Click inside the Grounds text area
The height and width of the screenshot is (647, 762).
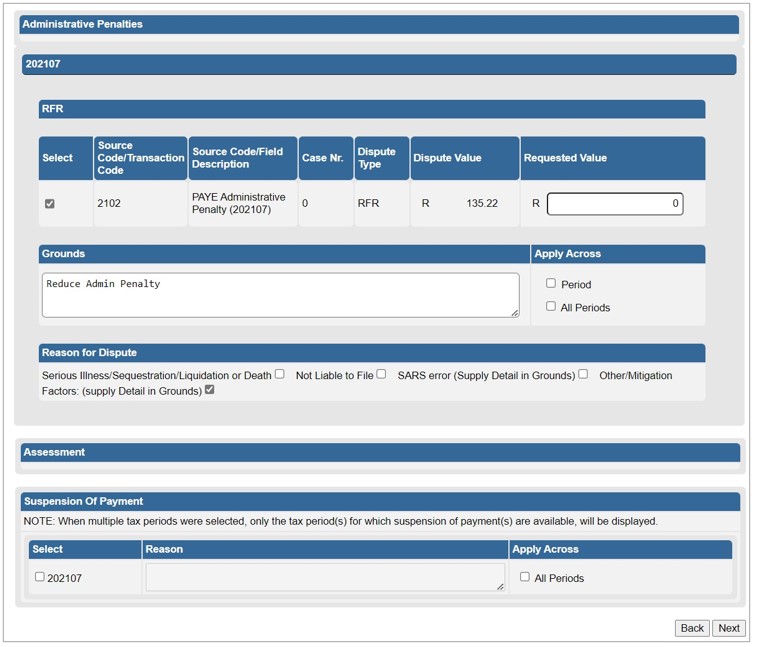click(280, 295)
